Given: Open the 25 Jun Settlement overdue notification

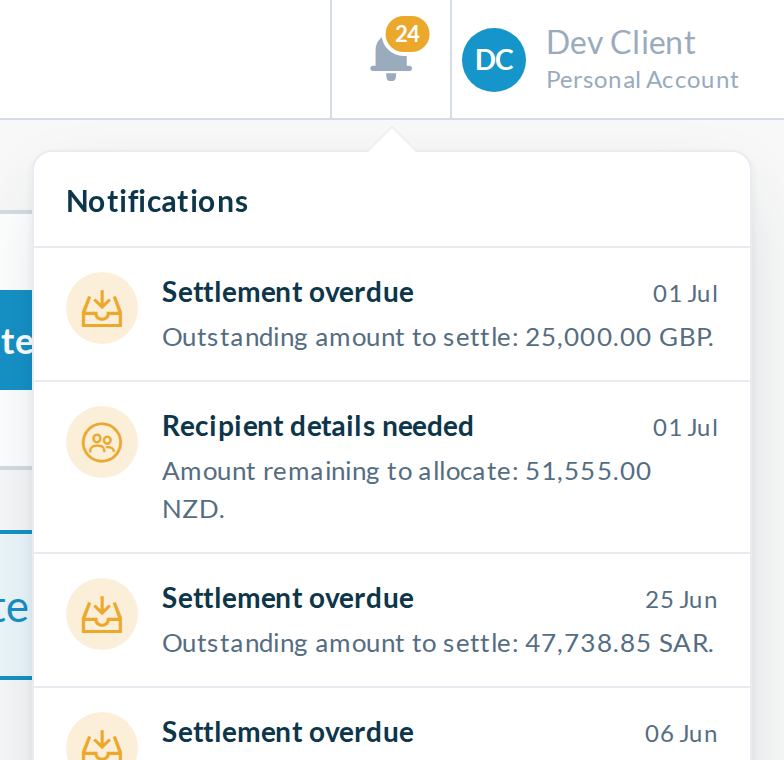Looking at the screenshot, I should pos(392,620).
